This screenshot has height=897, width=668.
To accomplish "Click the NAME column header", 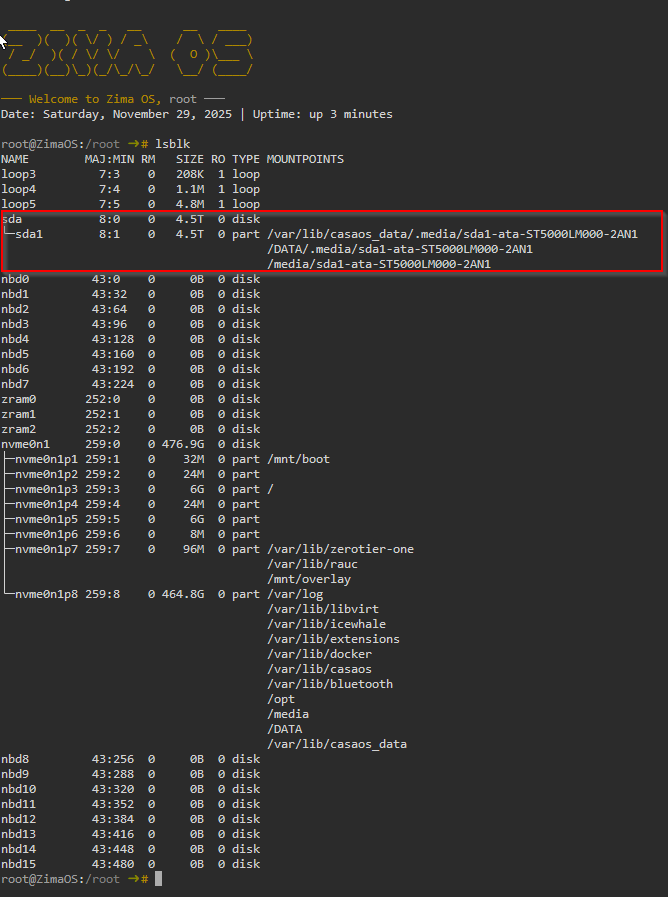I will pos(15,159).
